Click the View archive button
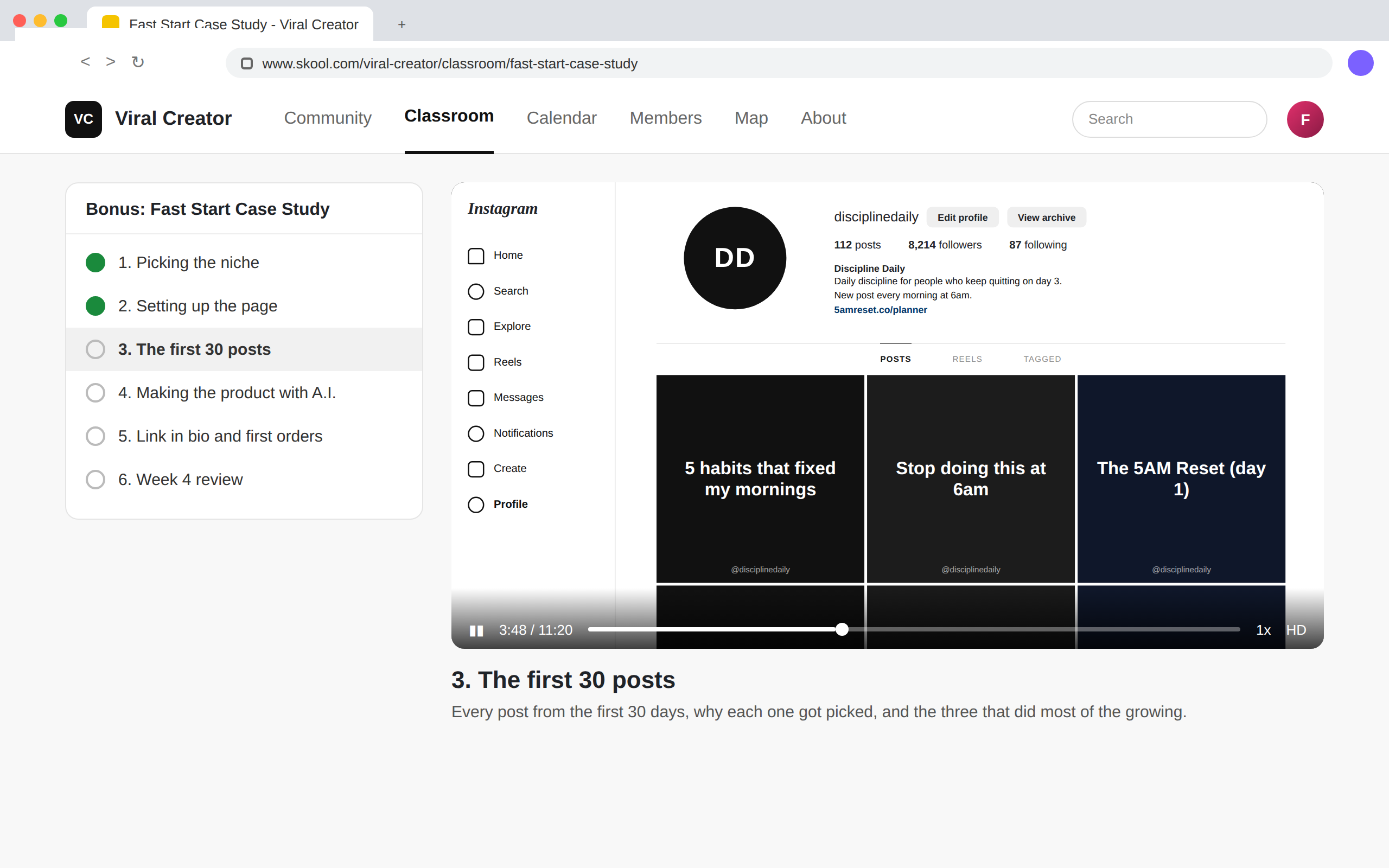Viewport: 1389px width, 868px height. pos(1046,217)
